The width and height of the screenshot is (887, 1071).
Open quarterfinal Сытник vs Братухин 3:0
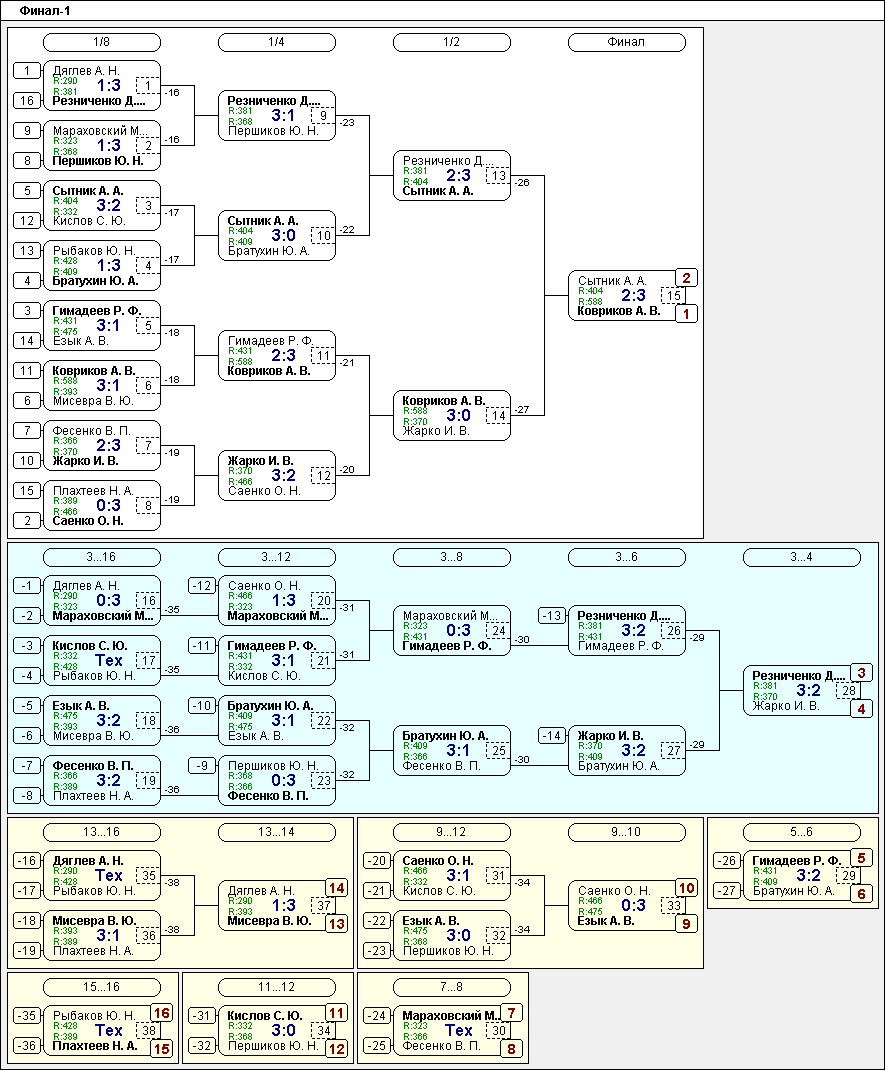(x=277, y=236)
